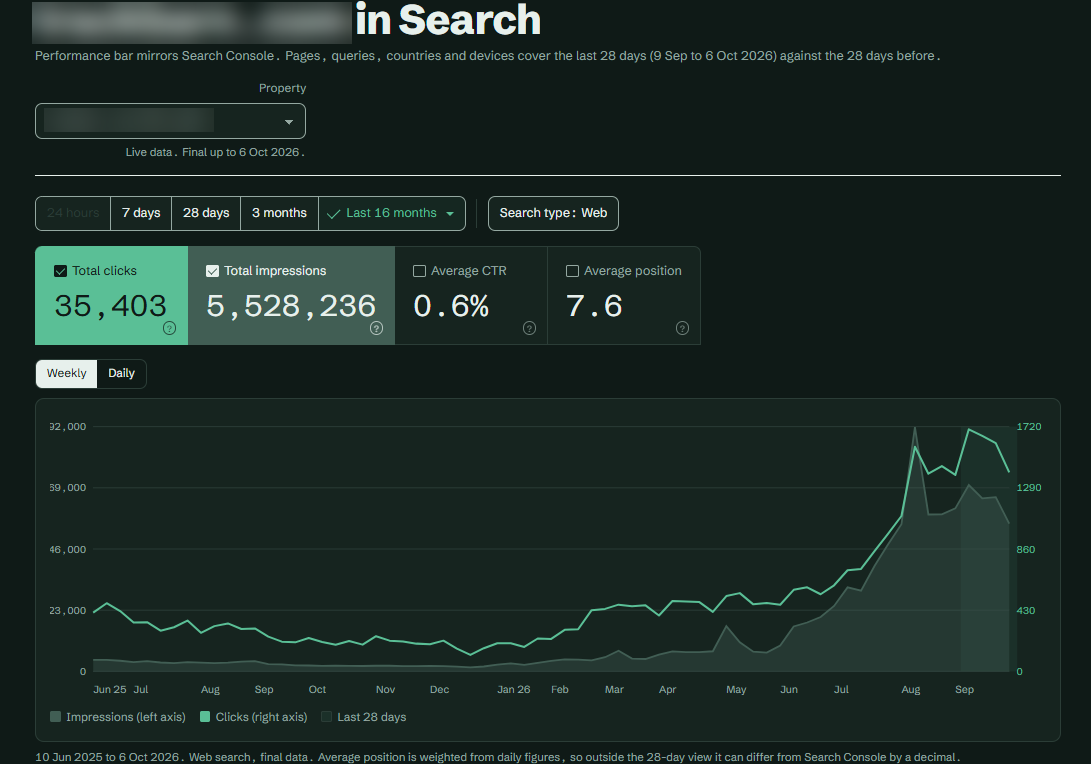The image size is (1091, 764).
Task: Uncheck the Total impressions checkbox
Action: (212, 271)
